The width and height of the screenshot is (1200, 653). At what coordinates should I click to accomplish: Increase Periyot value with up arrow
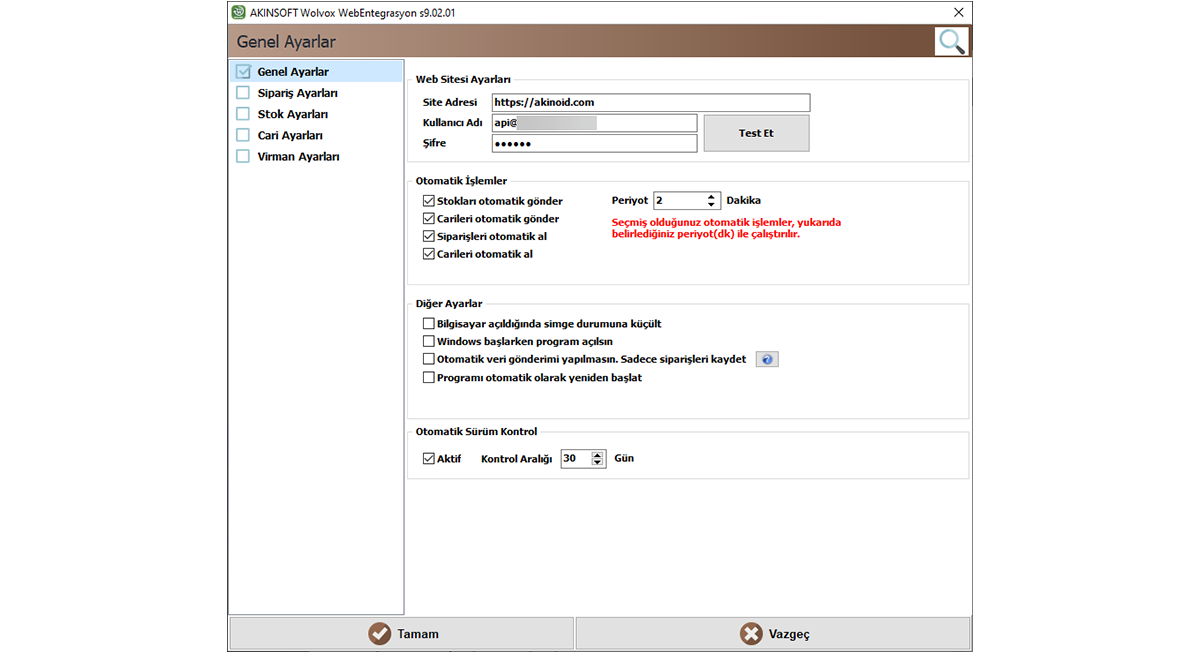(711, 196)
